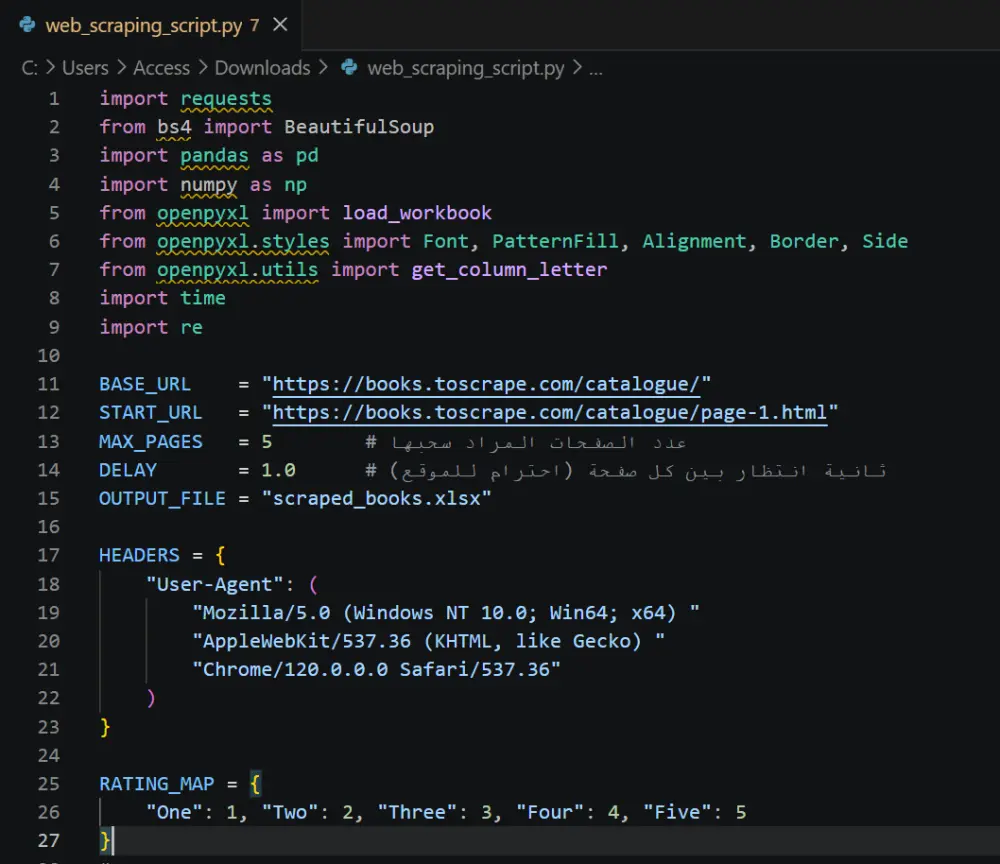Click Alignment in the styles import
This screenshot has height=864, width=1000.
(x=694, y=241)
